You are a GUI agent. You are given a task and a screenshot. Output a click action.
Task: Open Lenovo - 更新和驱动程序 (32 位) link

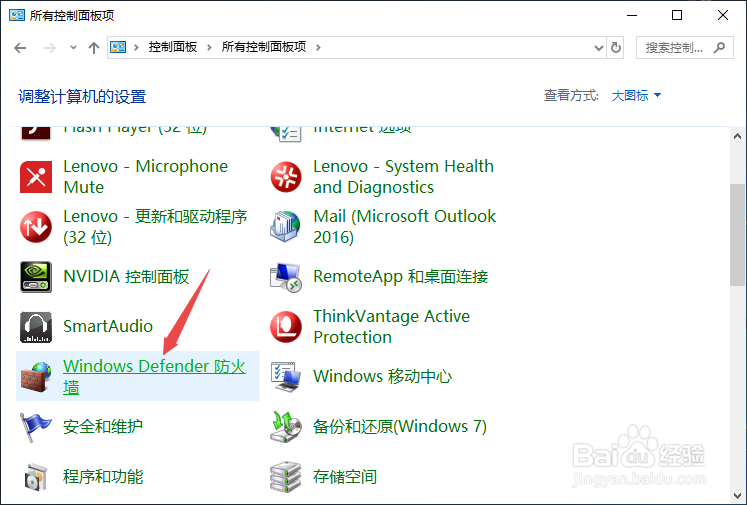tap(155, 227)
